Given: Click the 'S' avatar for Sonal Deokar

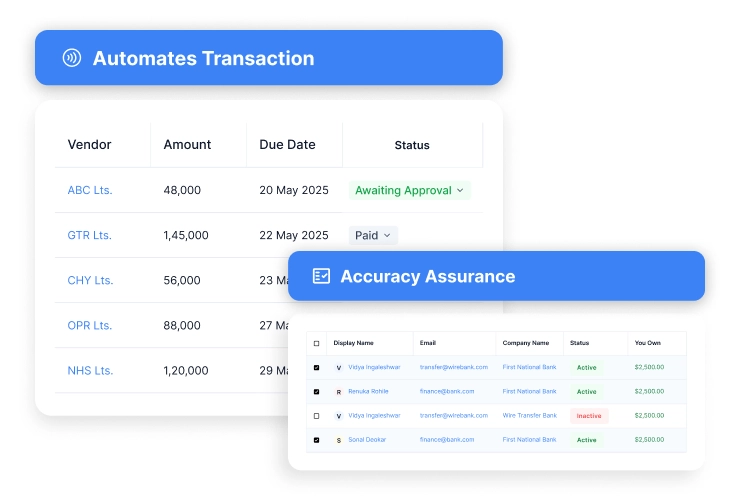Looking at the screenshot, I should coord(338,440).
